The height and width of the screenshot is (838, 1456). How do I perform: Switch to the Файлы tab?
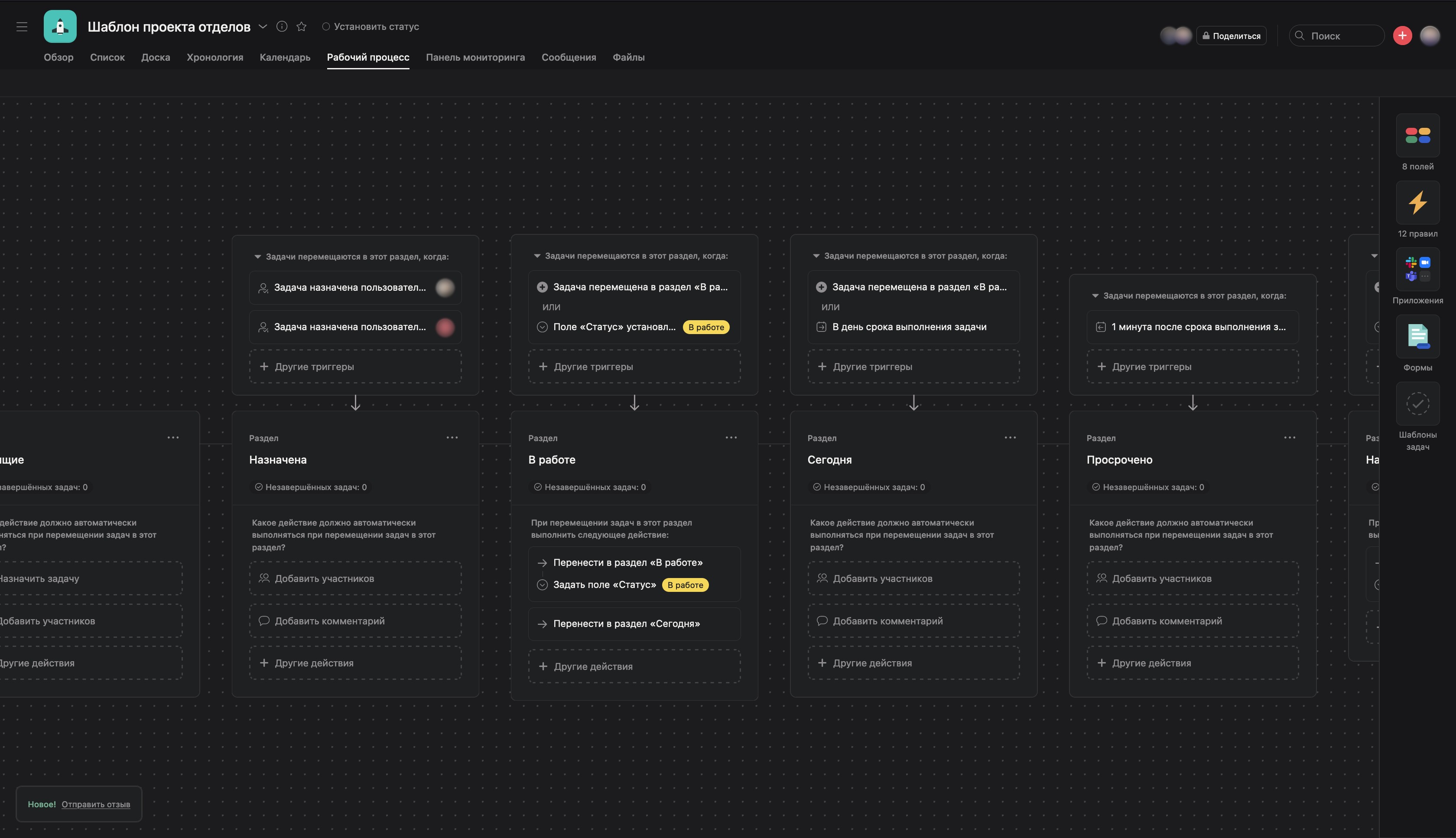coord(628,58)
